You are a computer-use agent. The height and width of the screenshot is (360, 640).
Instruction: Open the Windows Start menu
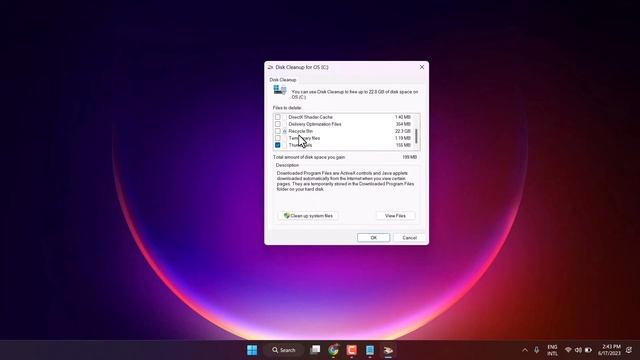(x=252, y=350)
